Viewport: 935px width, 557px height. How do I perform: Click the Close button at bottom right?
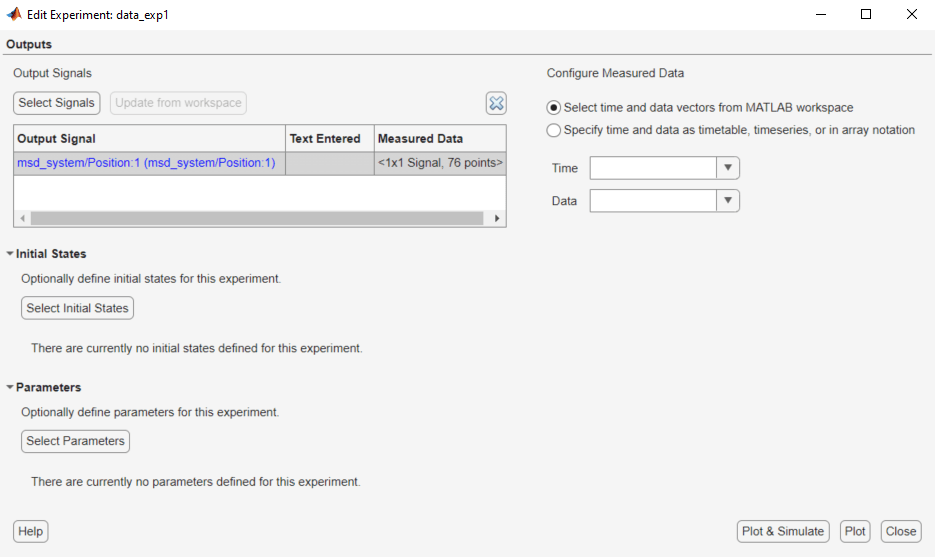click(x=900, y=531)
